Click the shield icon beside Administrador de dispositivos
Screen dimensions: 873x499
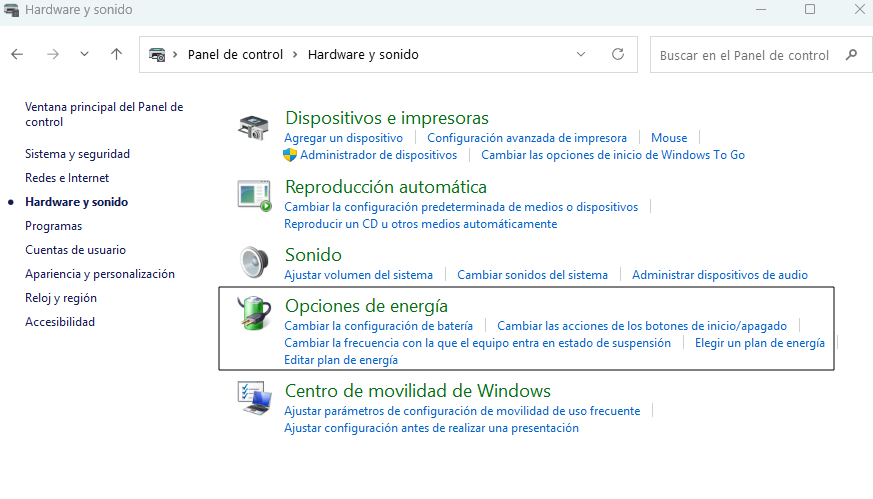coord(290,155)
